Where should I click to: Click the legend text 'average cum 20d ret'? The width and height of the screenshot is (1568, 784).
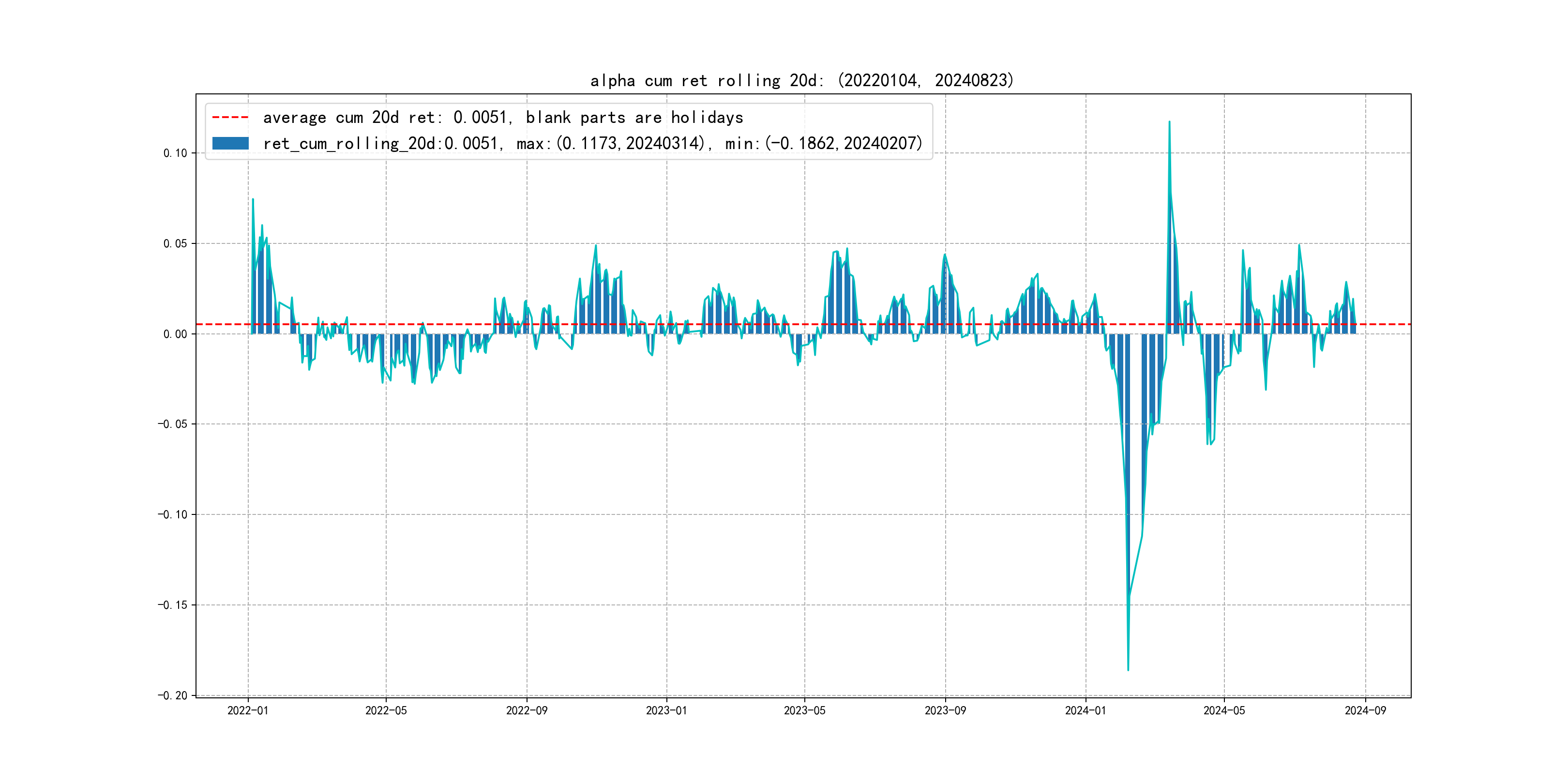point(503,117)
